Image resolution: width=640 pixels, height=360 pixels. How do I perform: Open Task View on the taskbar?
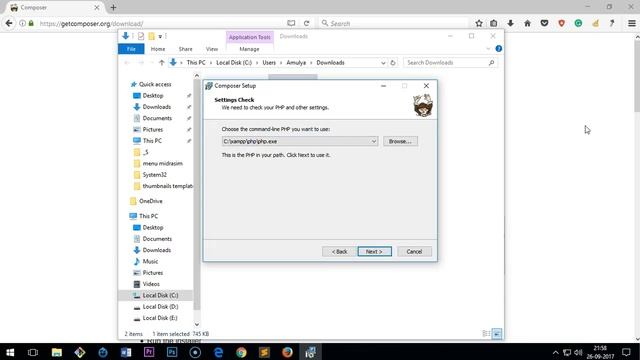(x=33, y=352)
